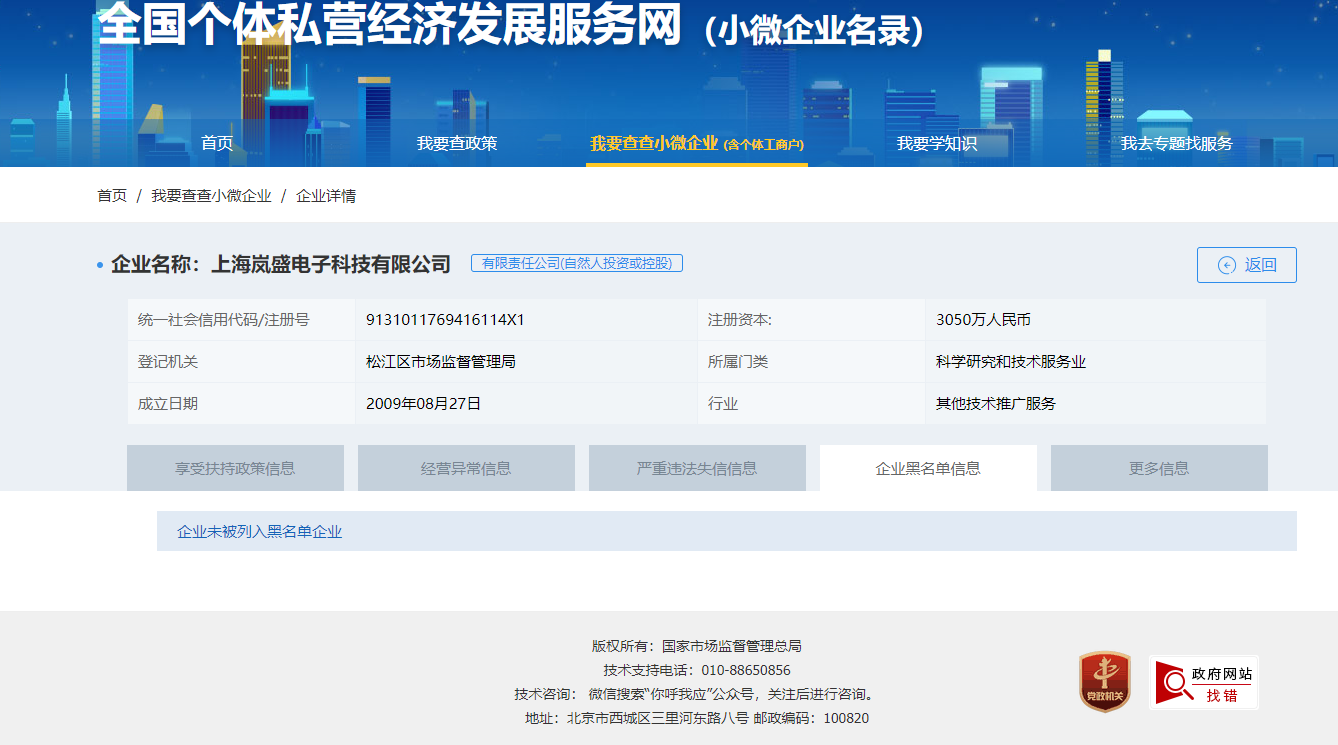
Task: Click 其他技术推广服务 industry value
Action: (x=996, y=404)
